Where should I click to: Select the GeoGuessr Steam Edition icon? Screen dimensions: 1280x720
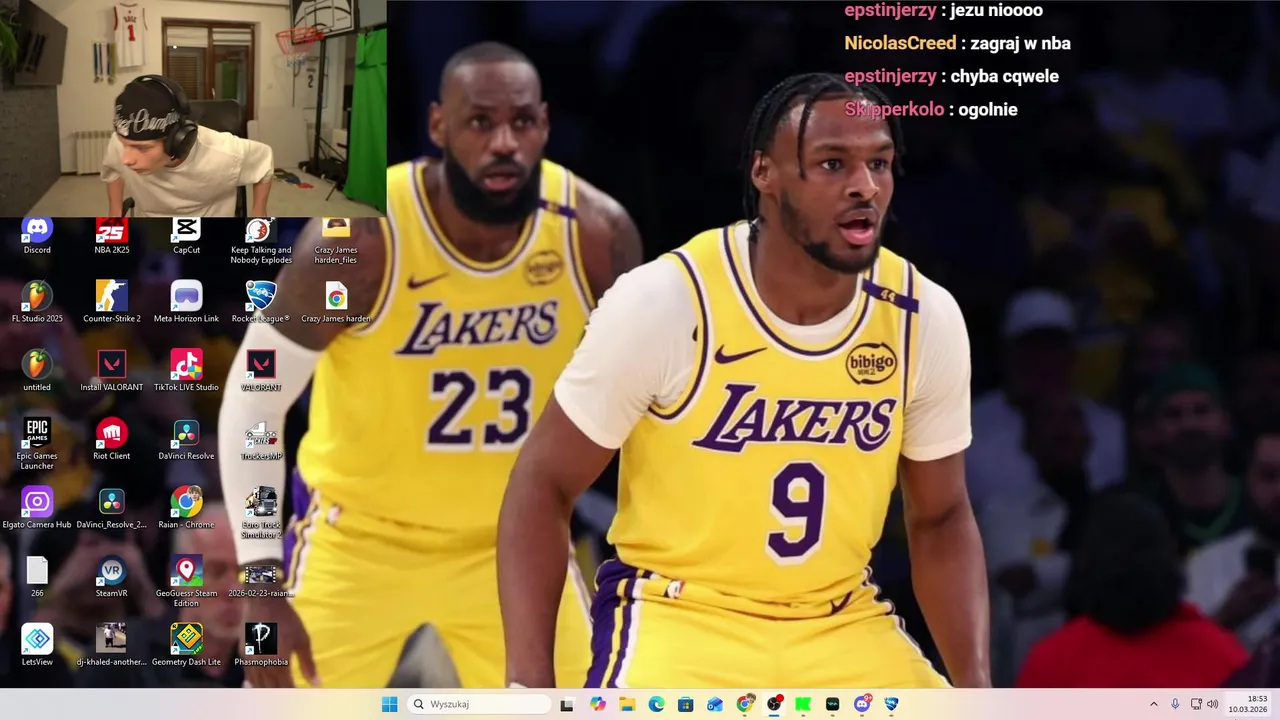[x=186, y=581]
